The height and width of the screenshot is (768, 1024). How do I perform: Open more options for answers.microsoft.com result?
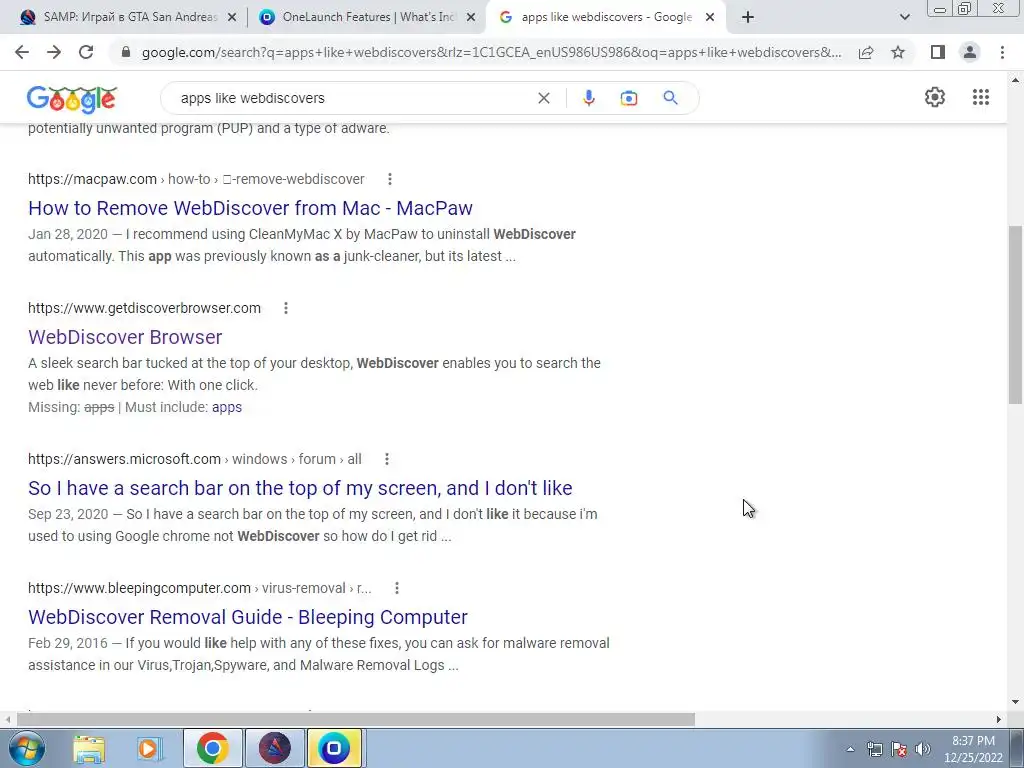[x=387, y=459]
